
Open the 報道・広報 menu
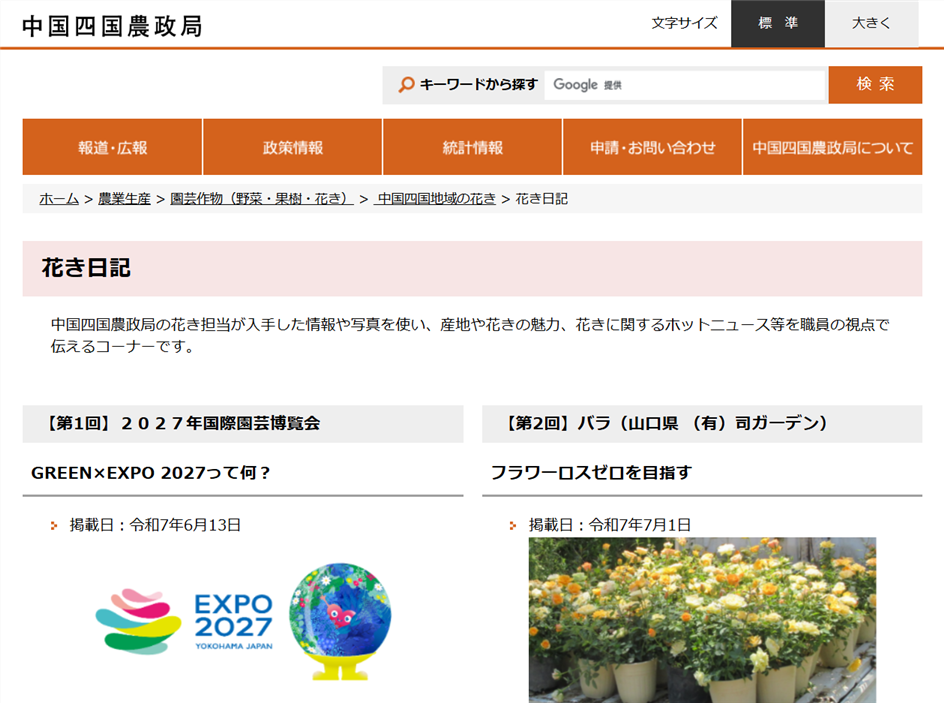pyautogui.click(x=112, y=147)
